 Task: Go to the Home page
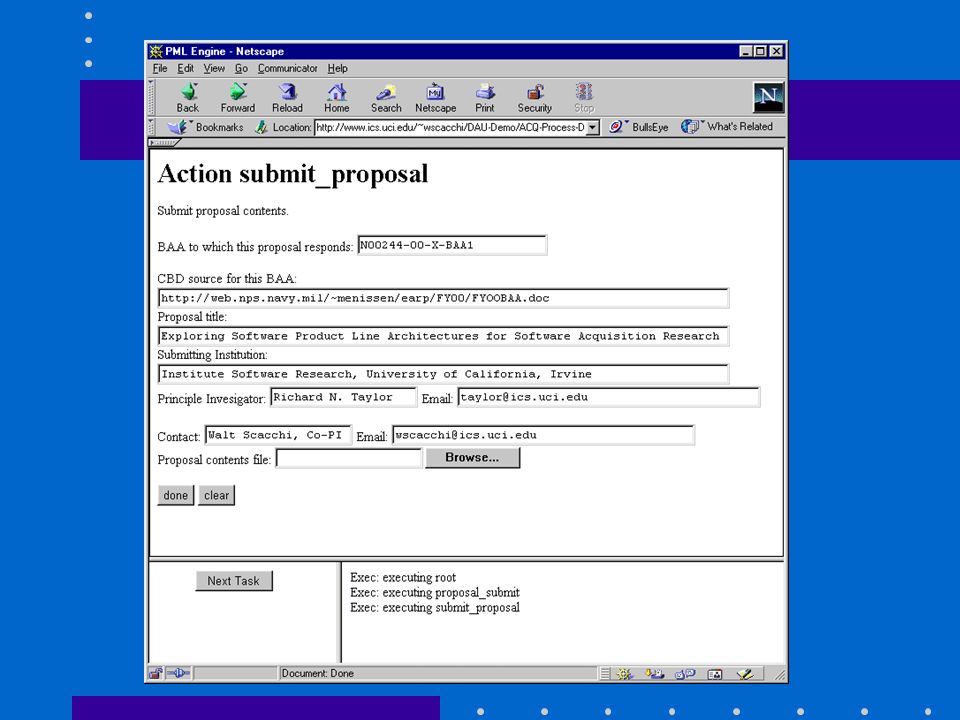tap(337, 98)
